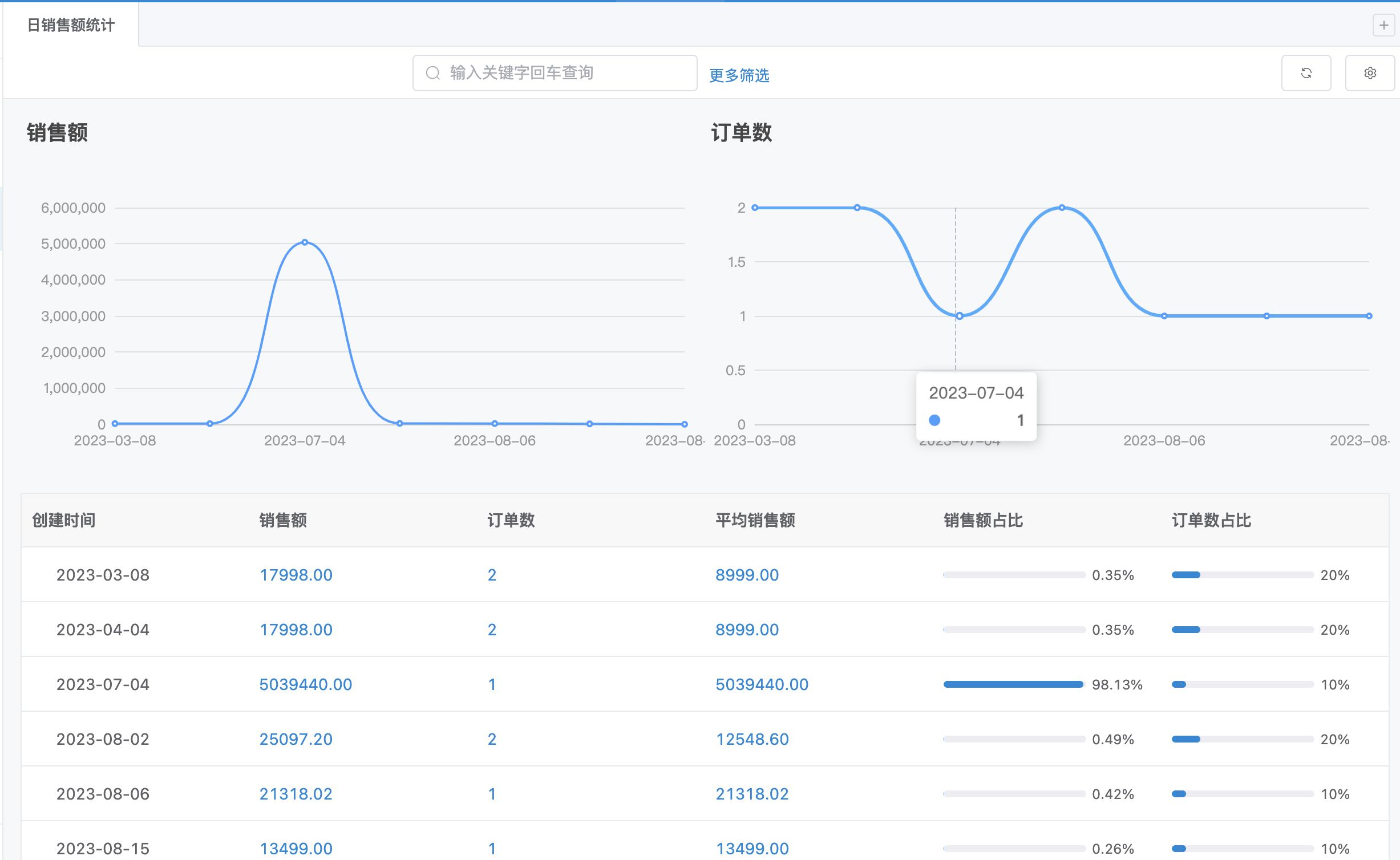
Task: Open the 更多筛选 filter link
Action: point(739,75)
